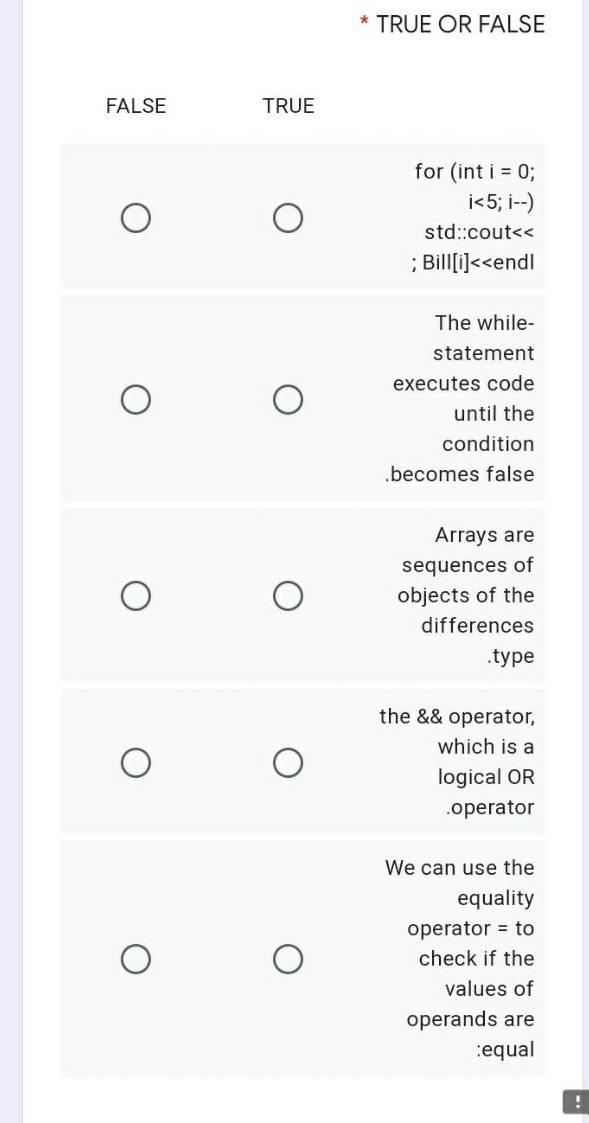Choose FALSE for the equality operator question

136,958
